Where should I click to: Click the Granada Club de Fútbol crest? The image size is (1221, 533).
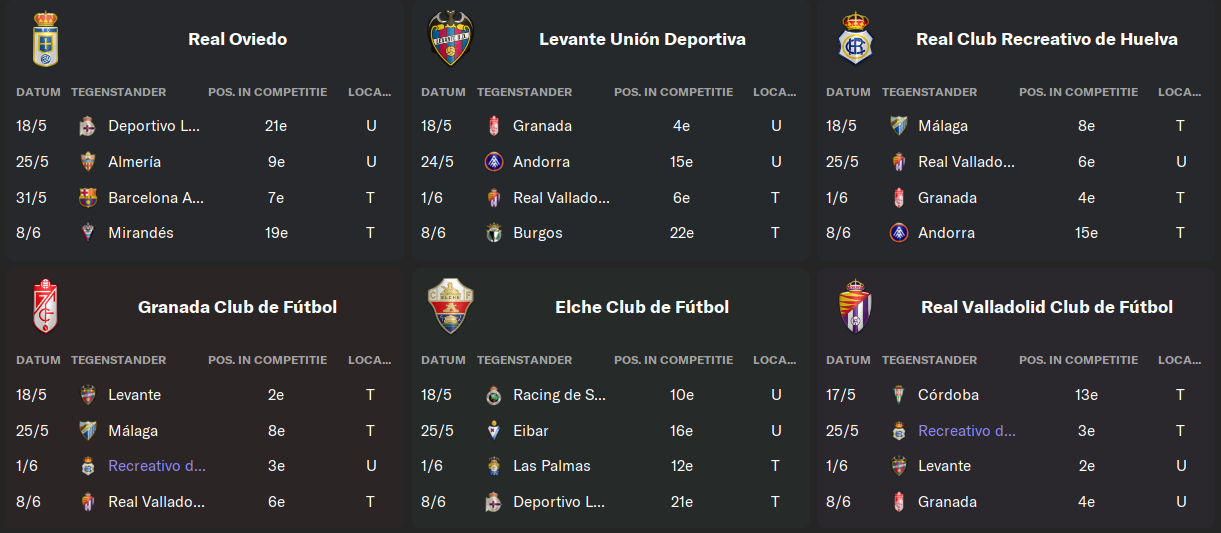click(x=45, y=307)
